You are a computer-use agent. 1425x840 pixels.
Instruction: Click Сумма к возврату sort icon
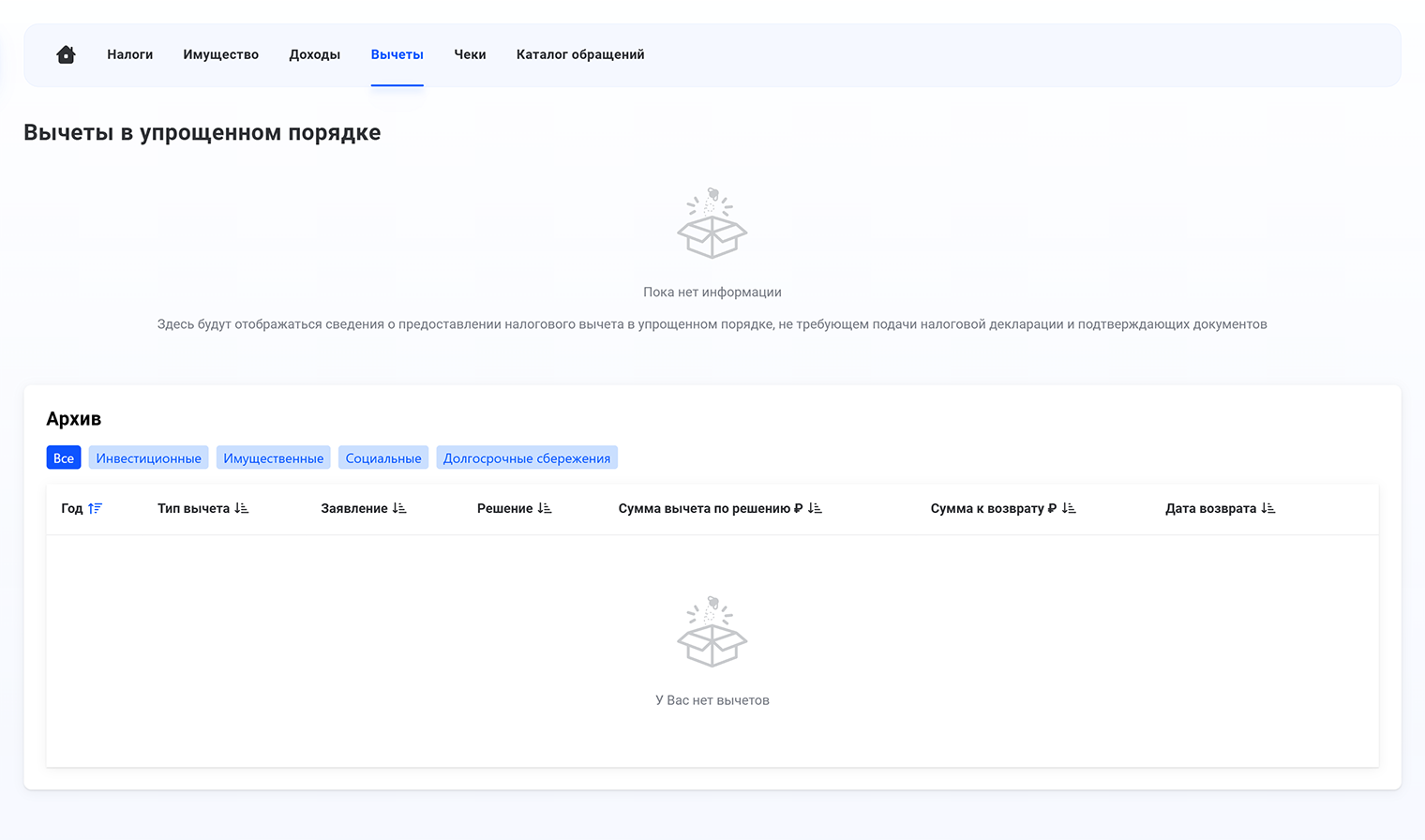click(x=1069, y=508)
